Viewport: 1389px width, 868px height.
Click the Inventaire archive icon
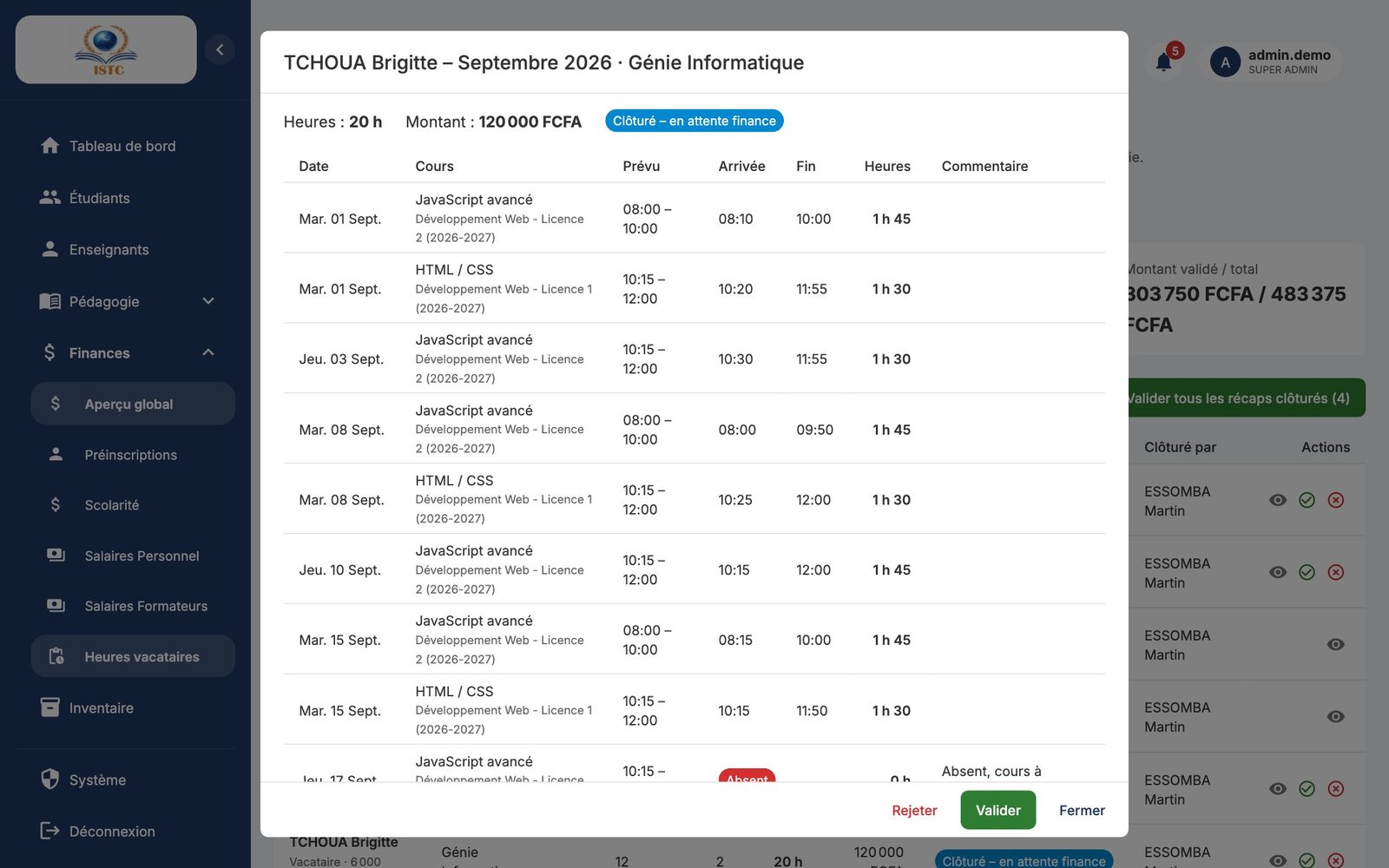click(50, 707)
